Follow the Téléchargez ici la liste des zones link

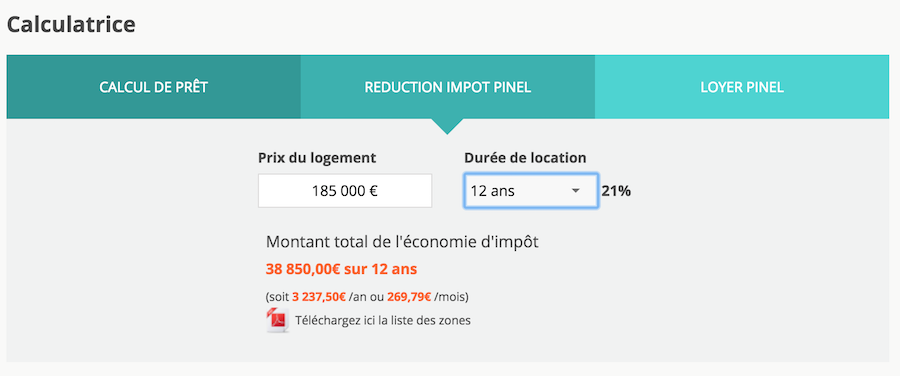pos(383,320)
